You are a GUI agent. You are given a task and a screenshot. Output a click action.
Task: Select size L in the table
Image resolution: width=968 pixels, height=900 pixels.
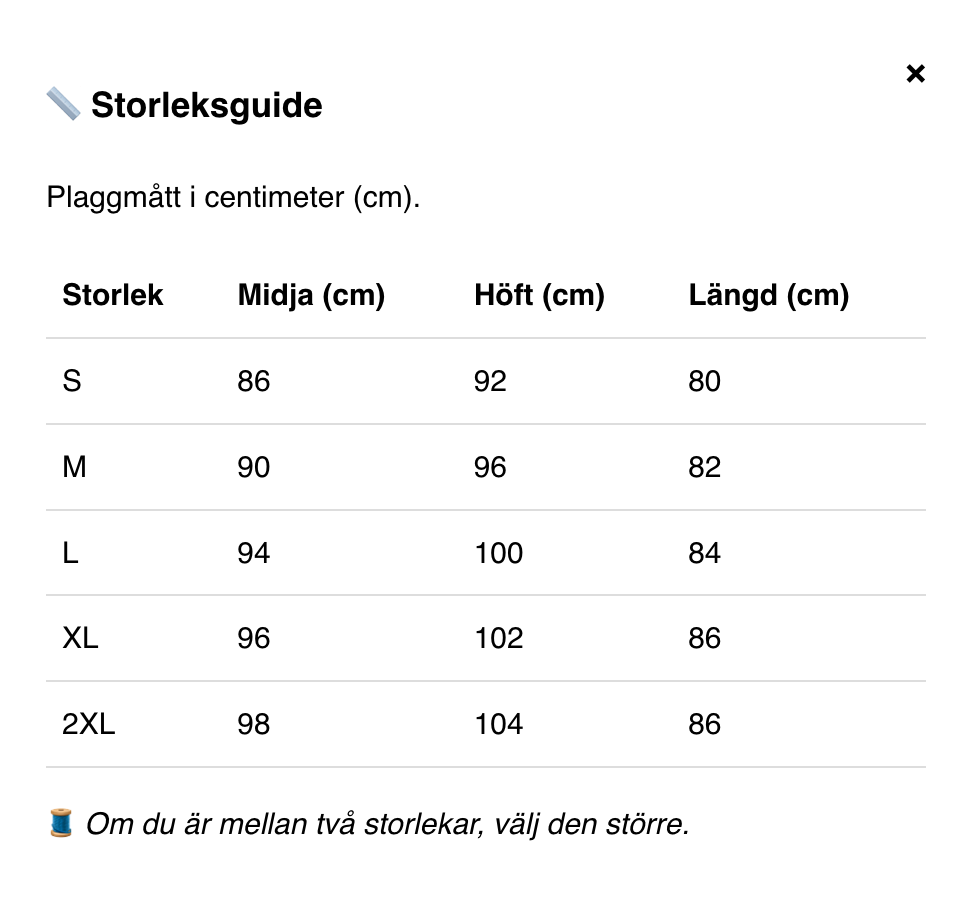click(x=69, y=553)
